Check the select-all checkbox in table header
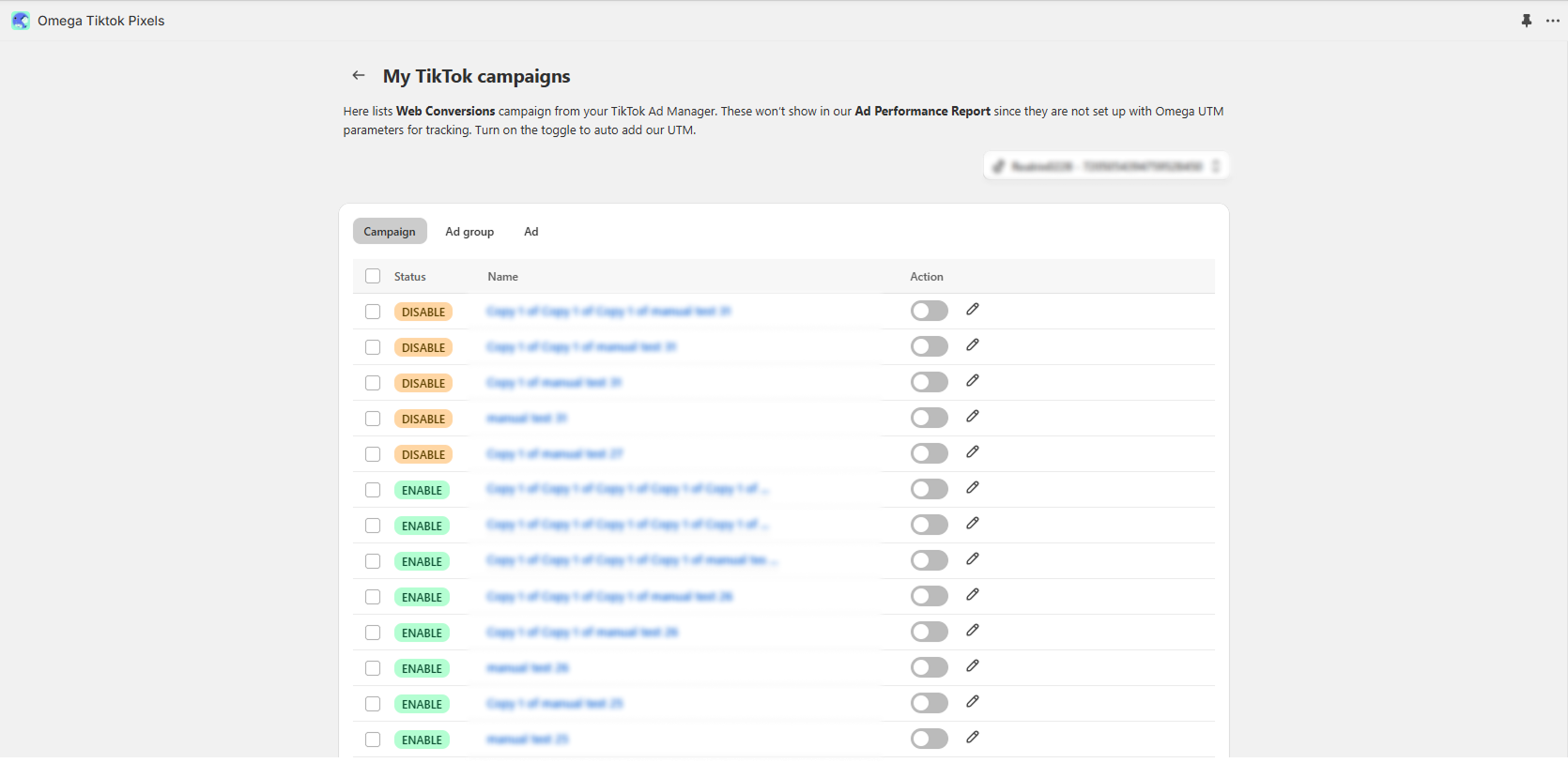The height and width of the screenshot is (763, 1568). pyautogui.click(x=373, y=276)
